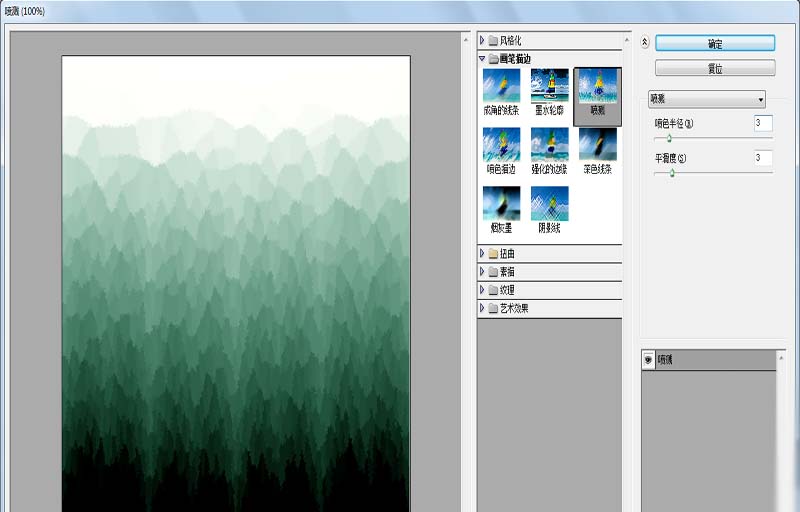Screen dimensions: 800x512
Task: Select the 喷色描边 filter thumbnail
Action: click(501, 144)
